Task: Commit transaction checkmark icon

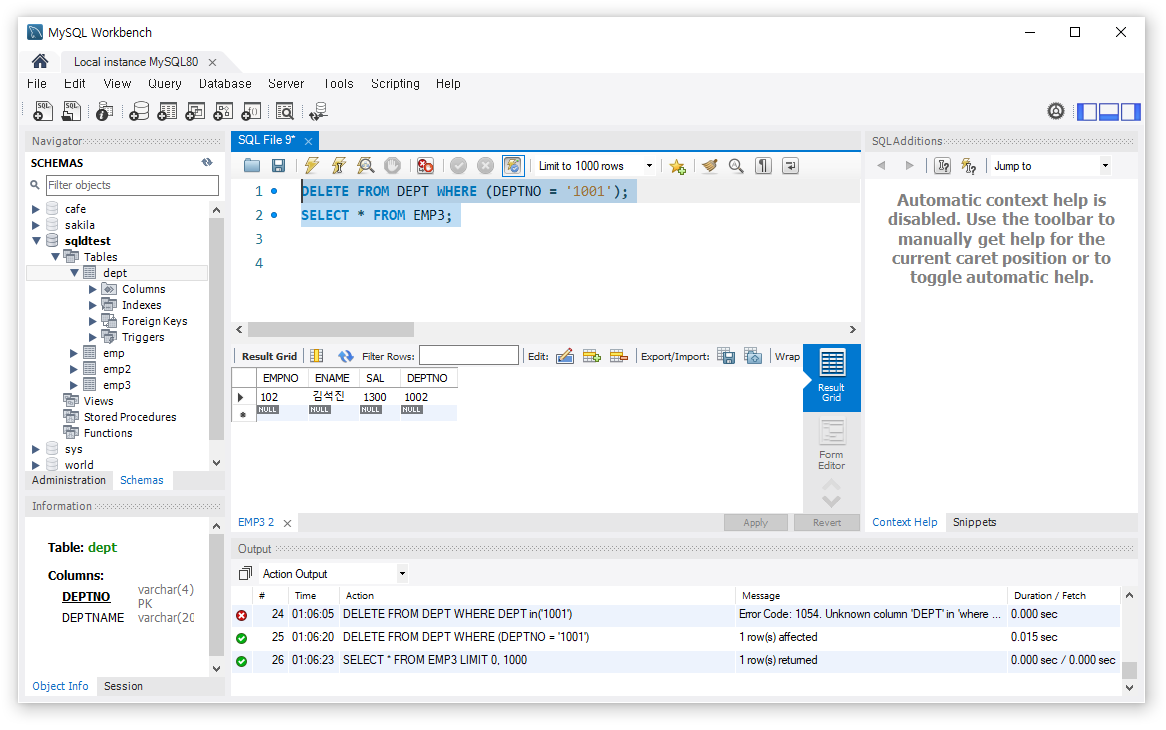Action: coord(459,166)
